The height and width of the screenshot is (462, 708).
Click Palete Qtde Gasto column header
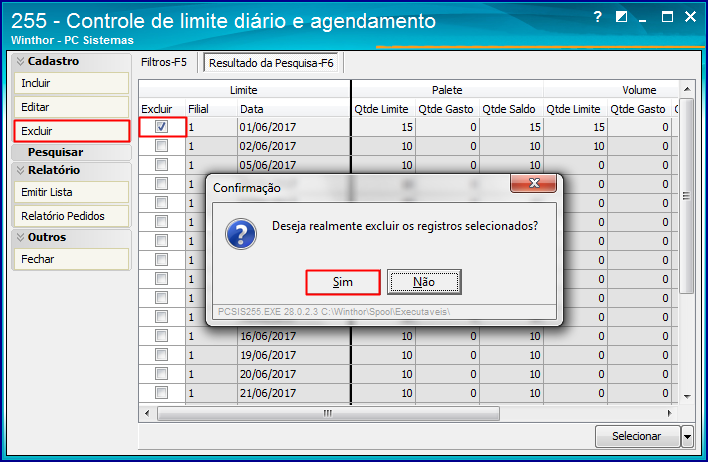click(x=447, y=109)
